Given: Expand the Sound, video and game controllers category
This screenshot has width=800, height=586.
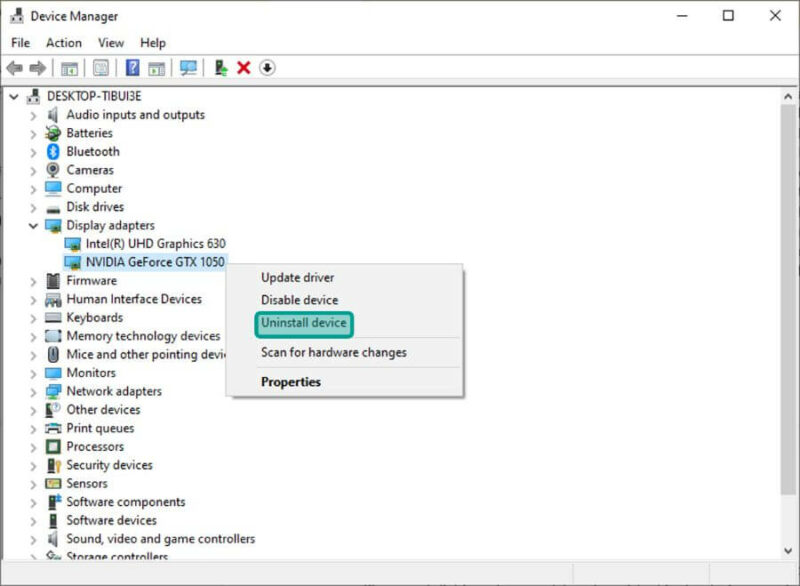Looking at the screenshot, I should pos(33,540).
